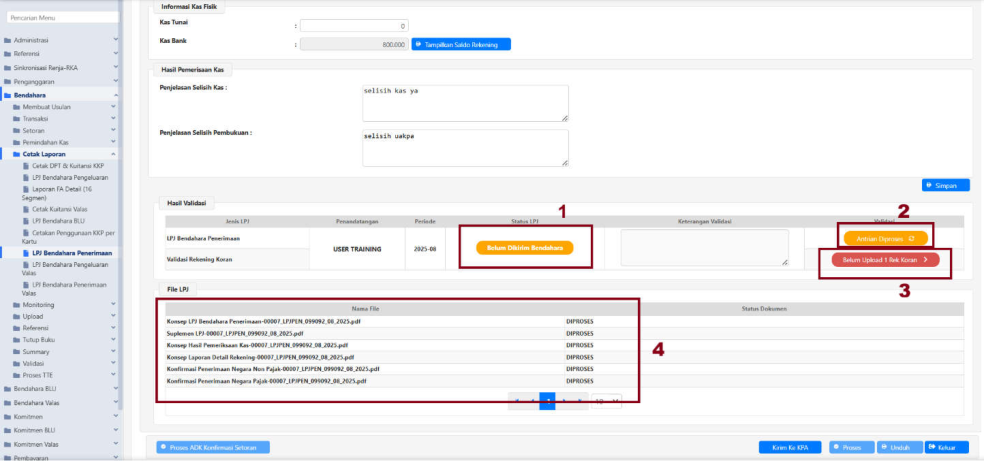
Task: Click the Penganggaran folder icon
Action: coord(8,81)
